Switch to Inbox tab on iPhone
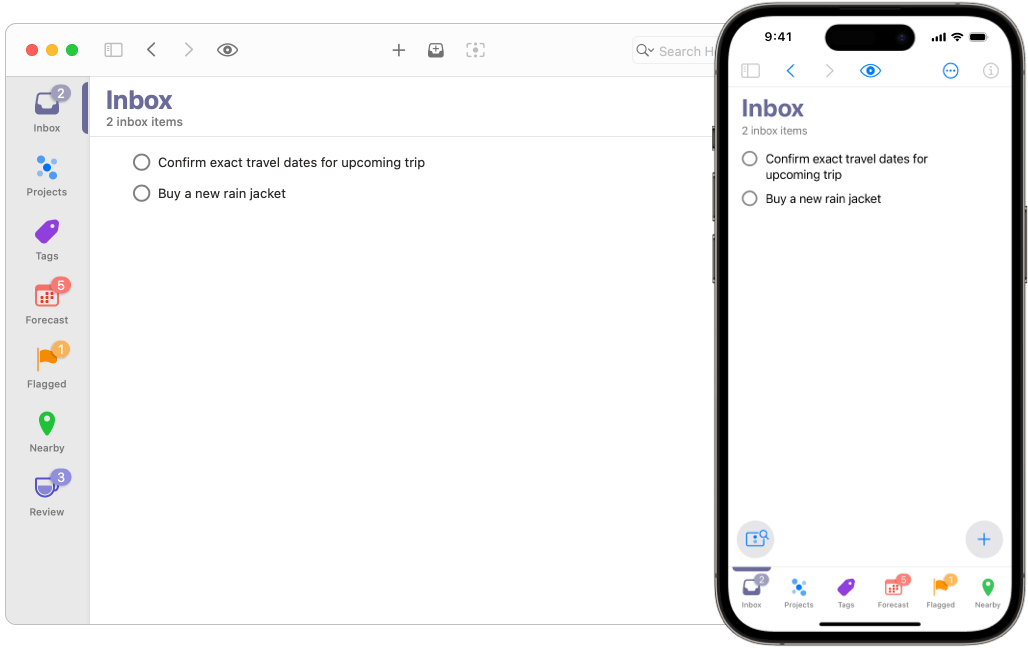Screen dimensions: 1028x648 click(x=752, y=591)
